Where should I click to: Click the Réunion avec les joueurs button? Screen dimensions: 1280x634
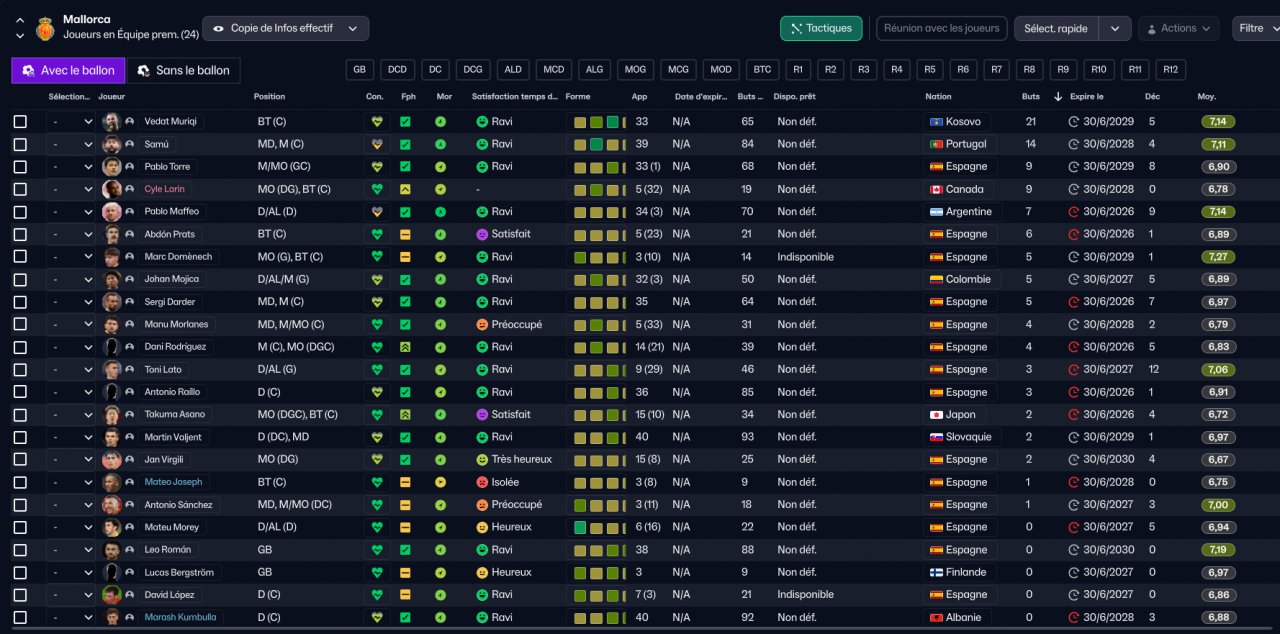[x=941, y=28]
